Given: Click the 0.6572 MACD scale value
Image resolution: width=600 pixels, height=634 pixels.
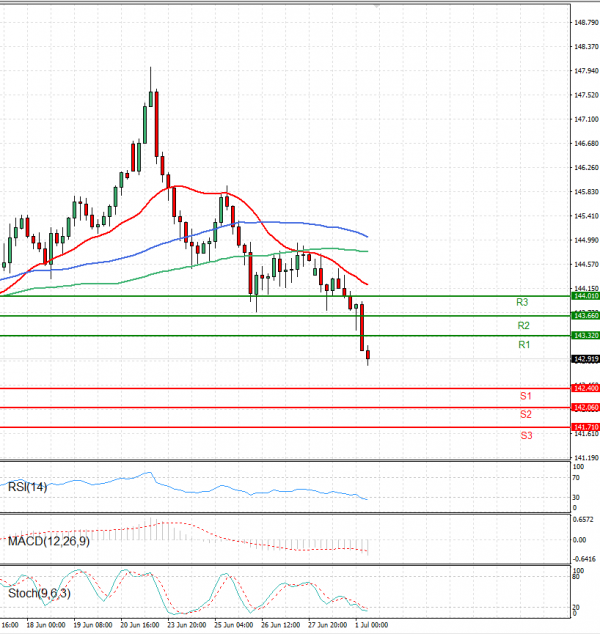Looking at the screenshot, I should (584, 520).
